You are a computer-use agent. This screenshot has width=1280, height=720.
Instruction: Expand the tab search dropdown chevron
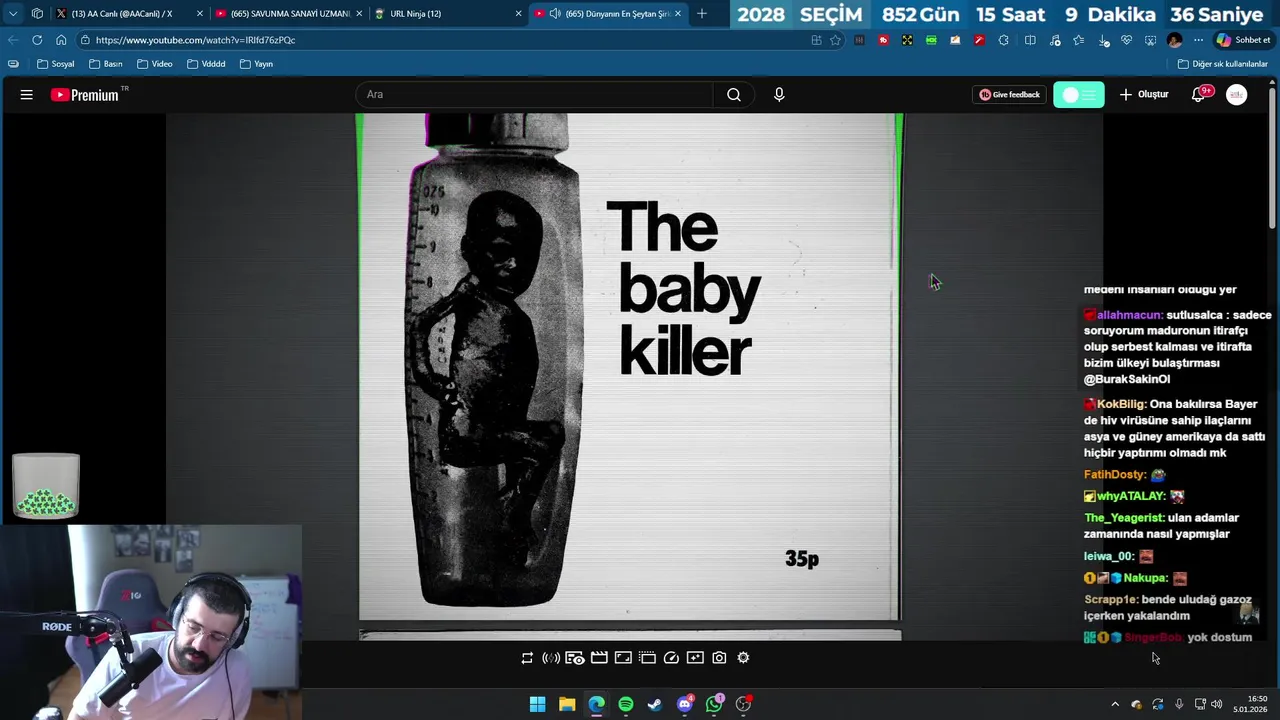click(x=12, y=14)
